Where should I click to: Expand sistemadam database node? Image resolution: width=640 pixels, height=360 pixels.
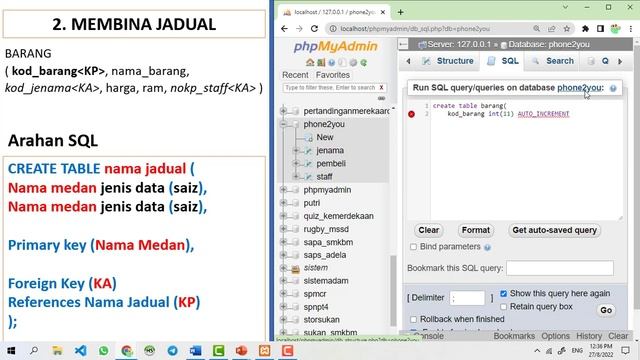pyautogui.click(x=283, y=280)
